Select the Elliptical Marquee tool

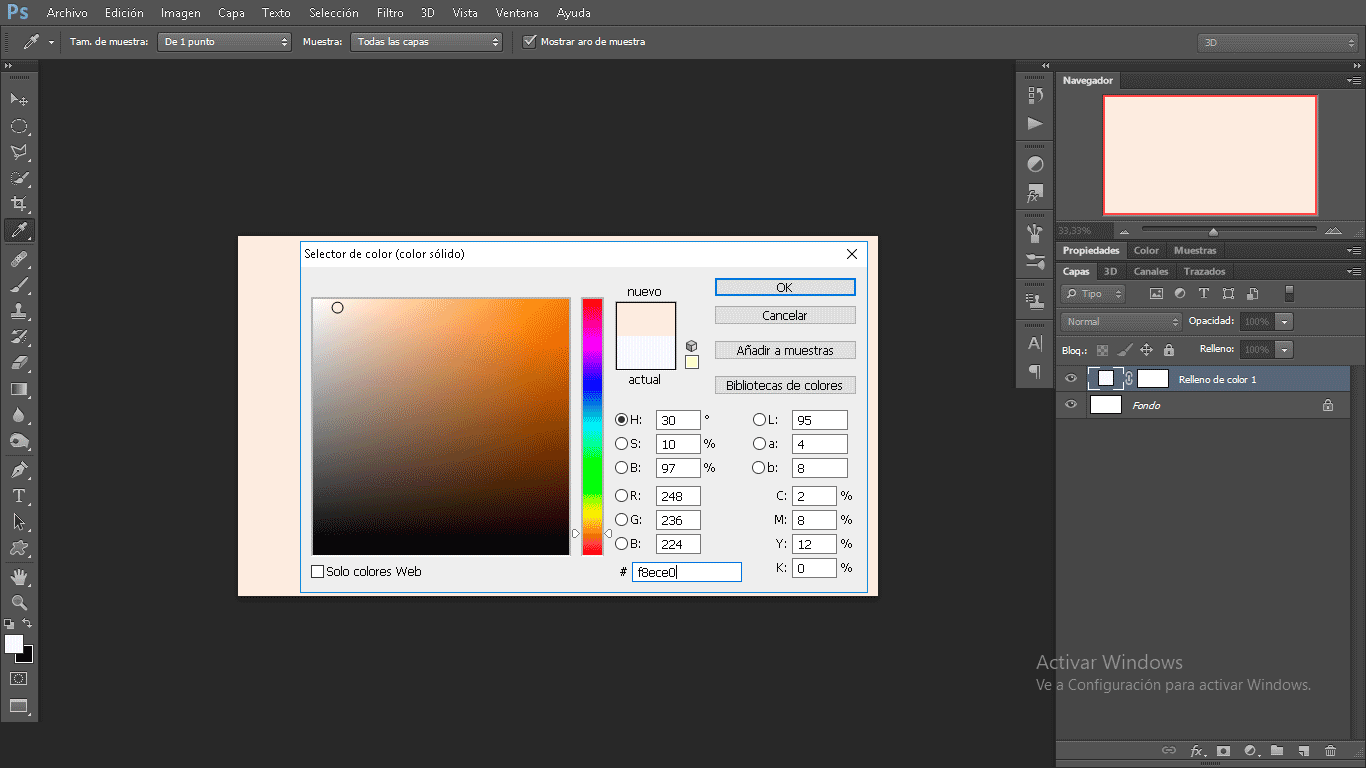tap(18, 126)
